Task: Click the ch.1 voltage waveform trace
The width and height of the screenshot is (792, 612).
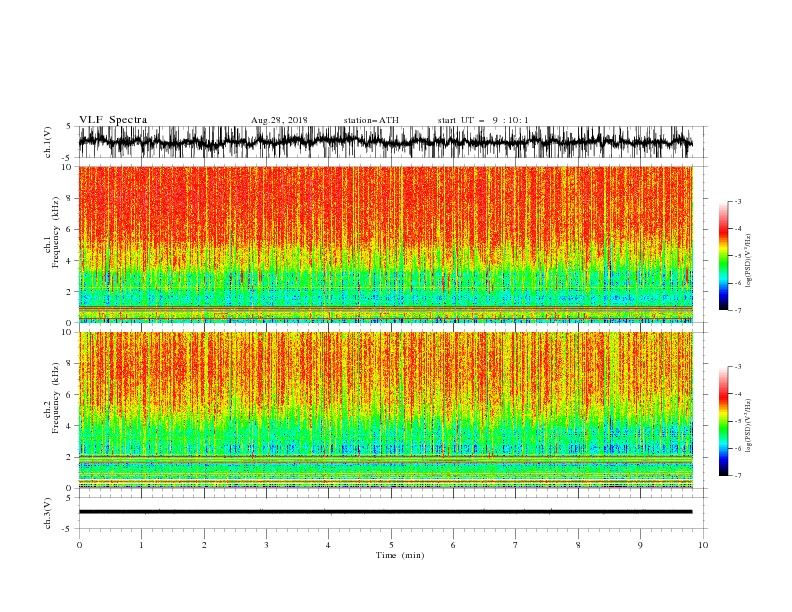Action: point(385,142)
